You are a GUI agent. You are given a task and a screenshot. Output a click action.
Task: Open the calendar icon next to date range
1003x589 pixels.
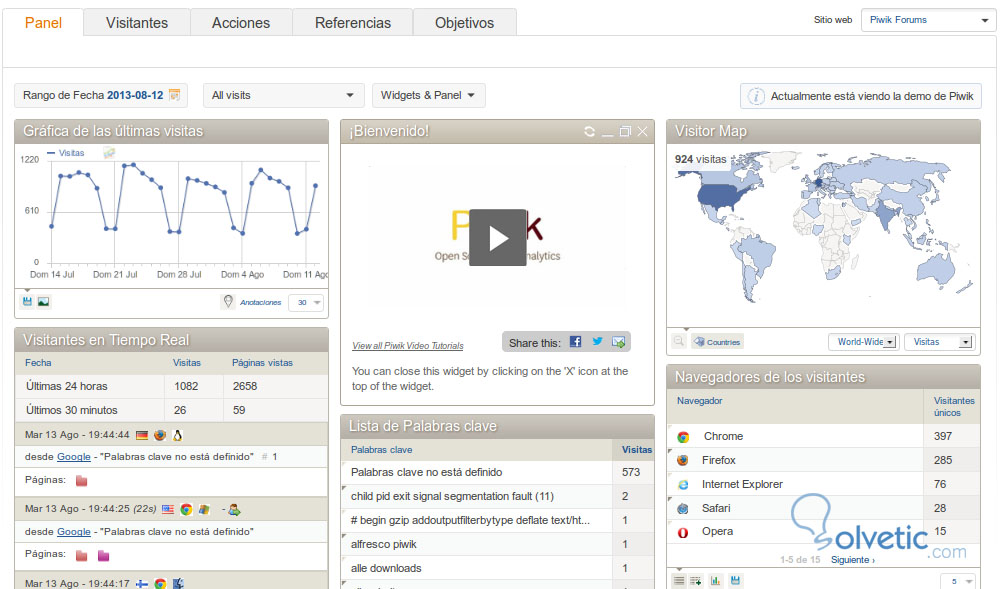(175, 95)
